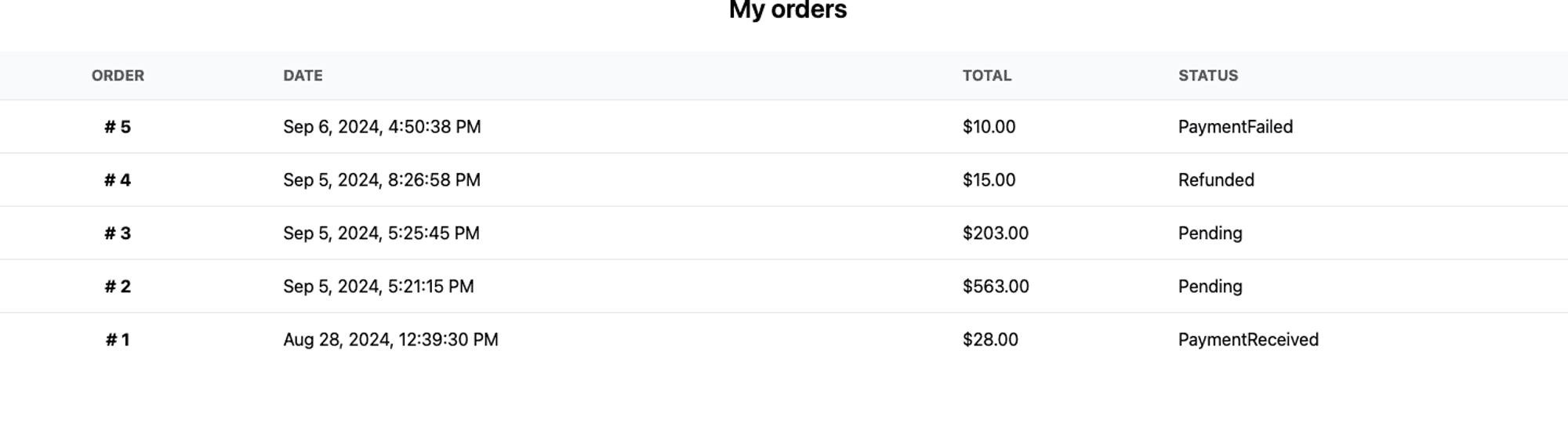1568x427 pixels.
Task: Click the ORDER column header
Action: coord(118,76)
